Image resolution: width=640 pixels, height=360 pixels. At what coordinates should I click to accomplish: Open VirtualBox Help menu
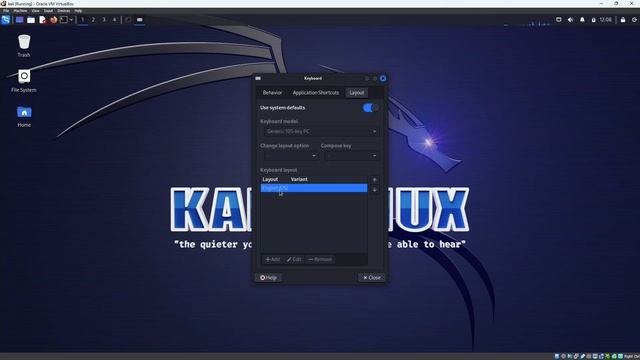click(78, 11)
